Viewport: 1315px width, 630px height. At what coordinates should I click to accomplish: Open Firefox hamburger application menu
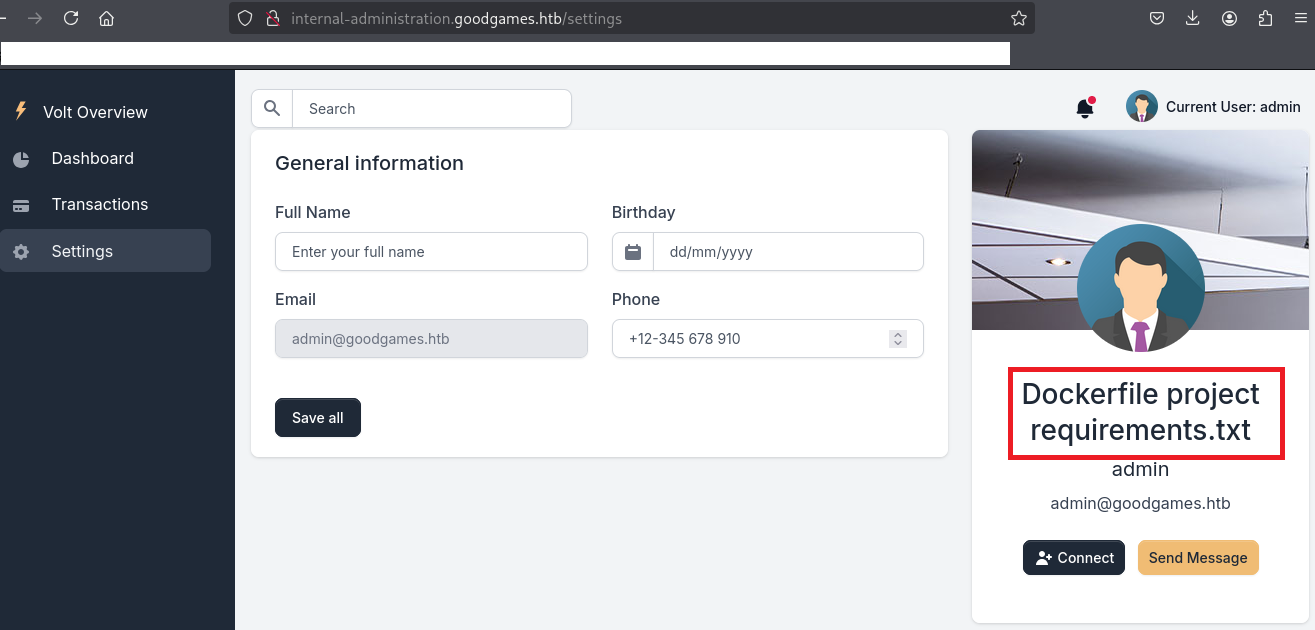[x=1301, y=18]
